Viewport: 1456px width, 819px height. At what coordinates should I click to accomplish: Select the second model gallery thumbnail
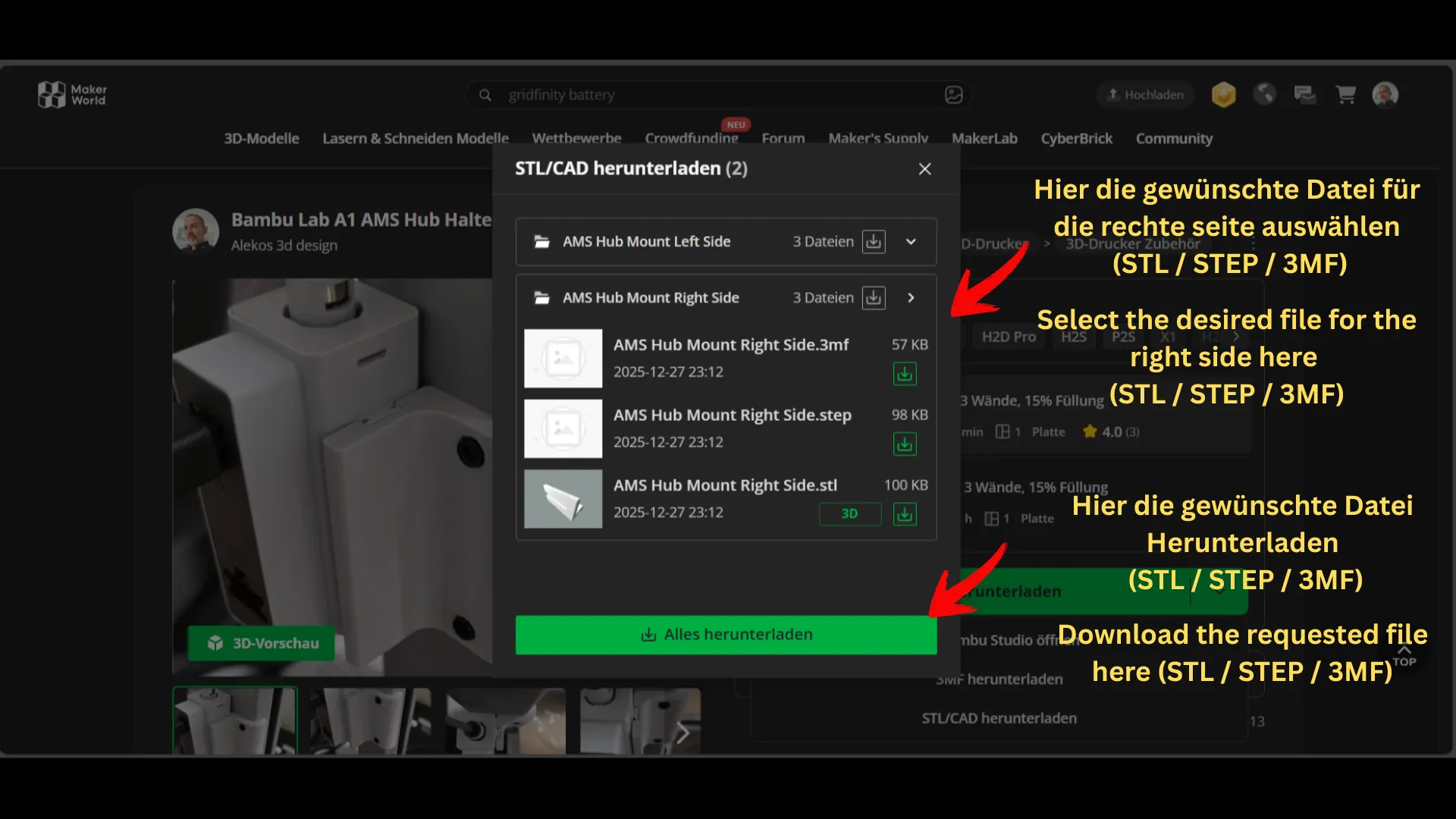pos(370,720)
